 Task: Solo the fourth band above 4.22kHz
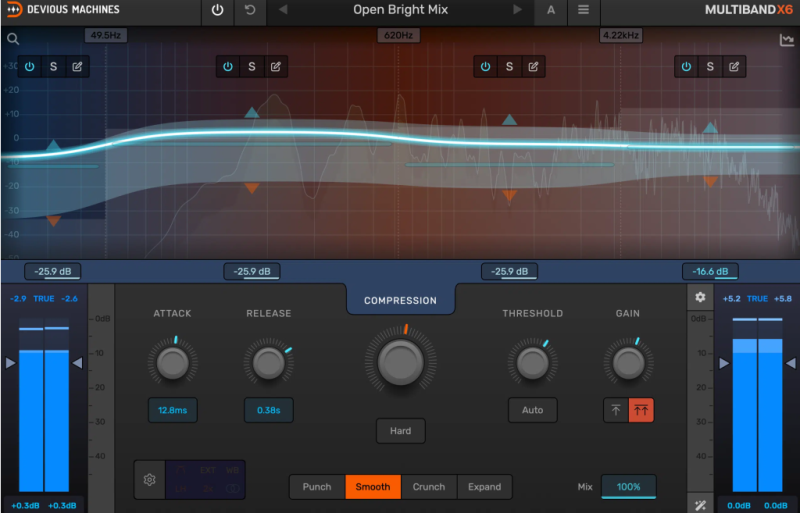tap(710, 67)
